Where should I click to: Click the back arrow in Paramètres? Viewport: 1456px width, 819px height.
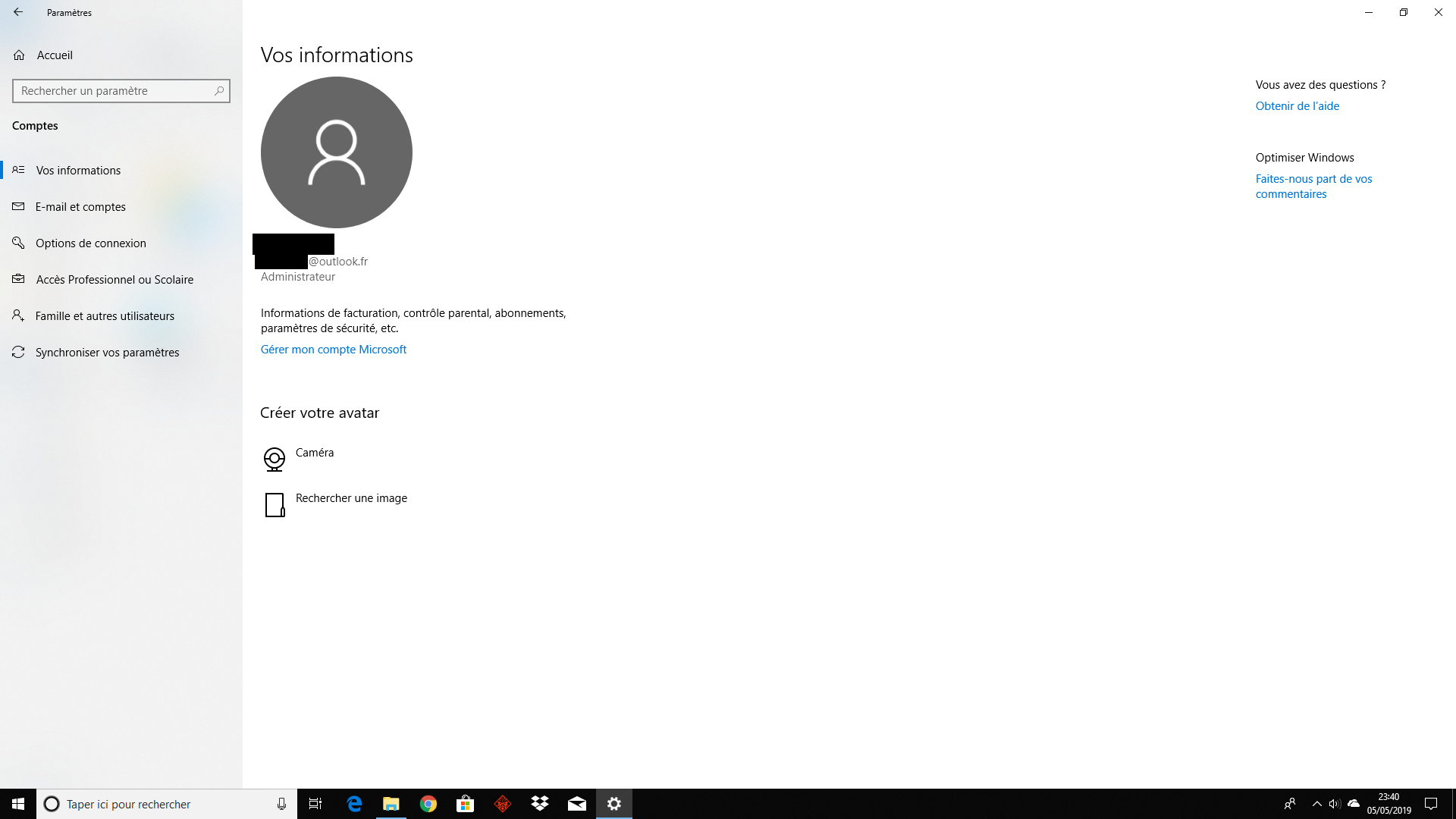[18, 12]
